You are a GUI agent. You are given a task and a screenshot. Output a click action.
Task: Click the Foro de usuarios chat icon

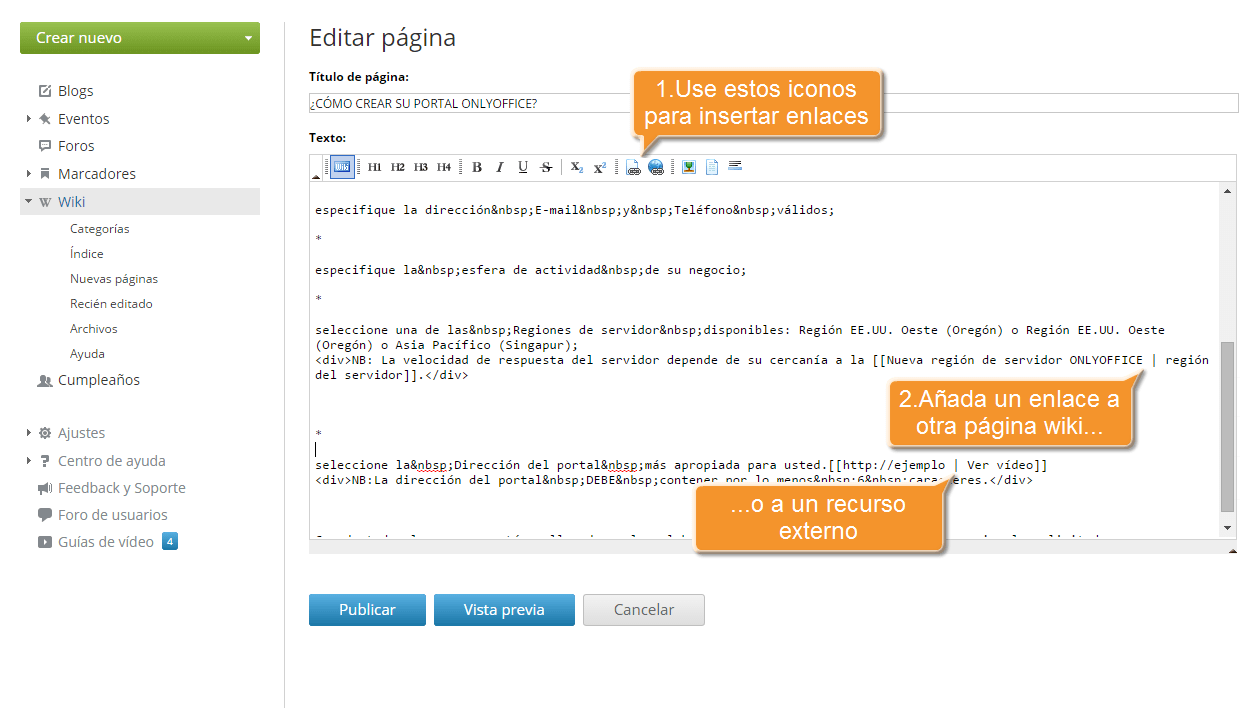coord(45,515)
